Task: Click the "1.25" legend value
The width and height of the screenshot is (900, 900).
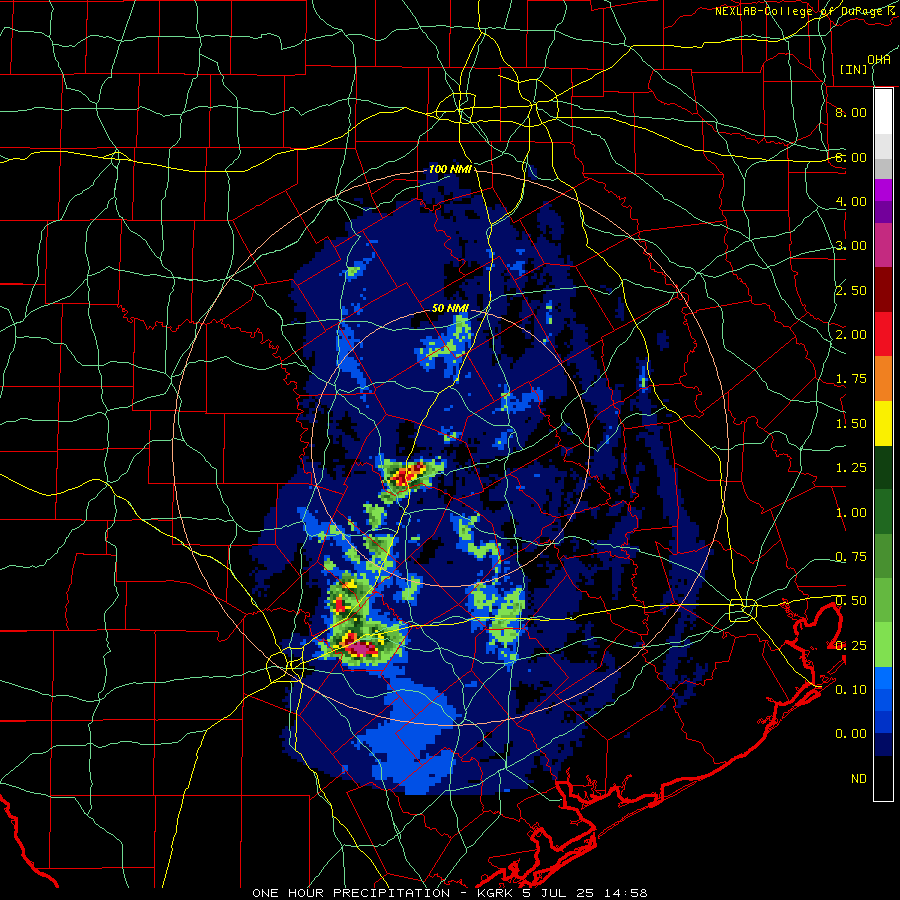Action: pos(851,468)
